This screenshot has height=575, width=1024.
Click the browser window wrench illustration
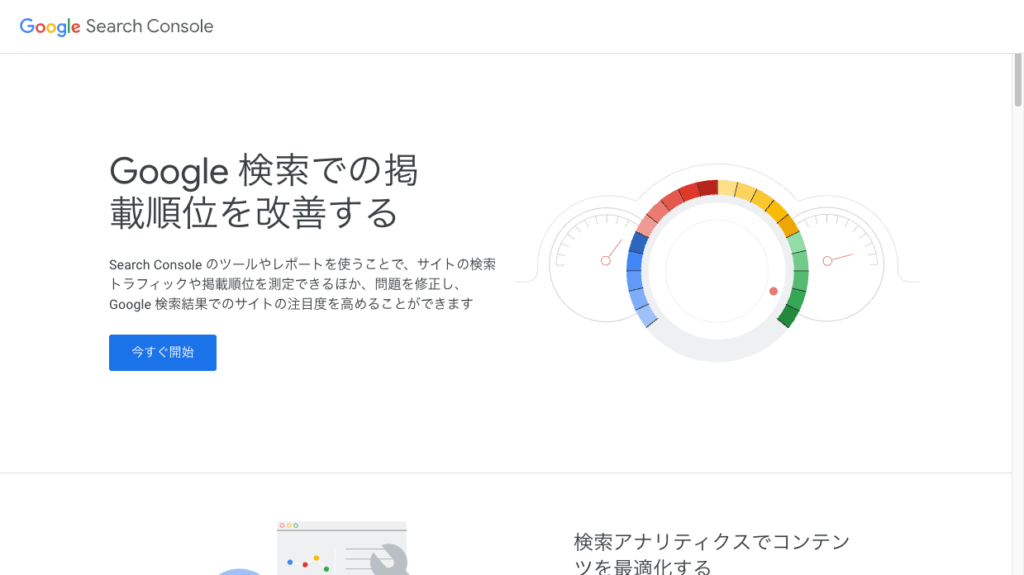pos(313,548)
